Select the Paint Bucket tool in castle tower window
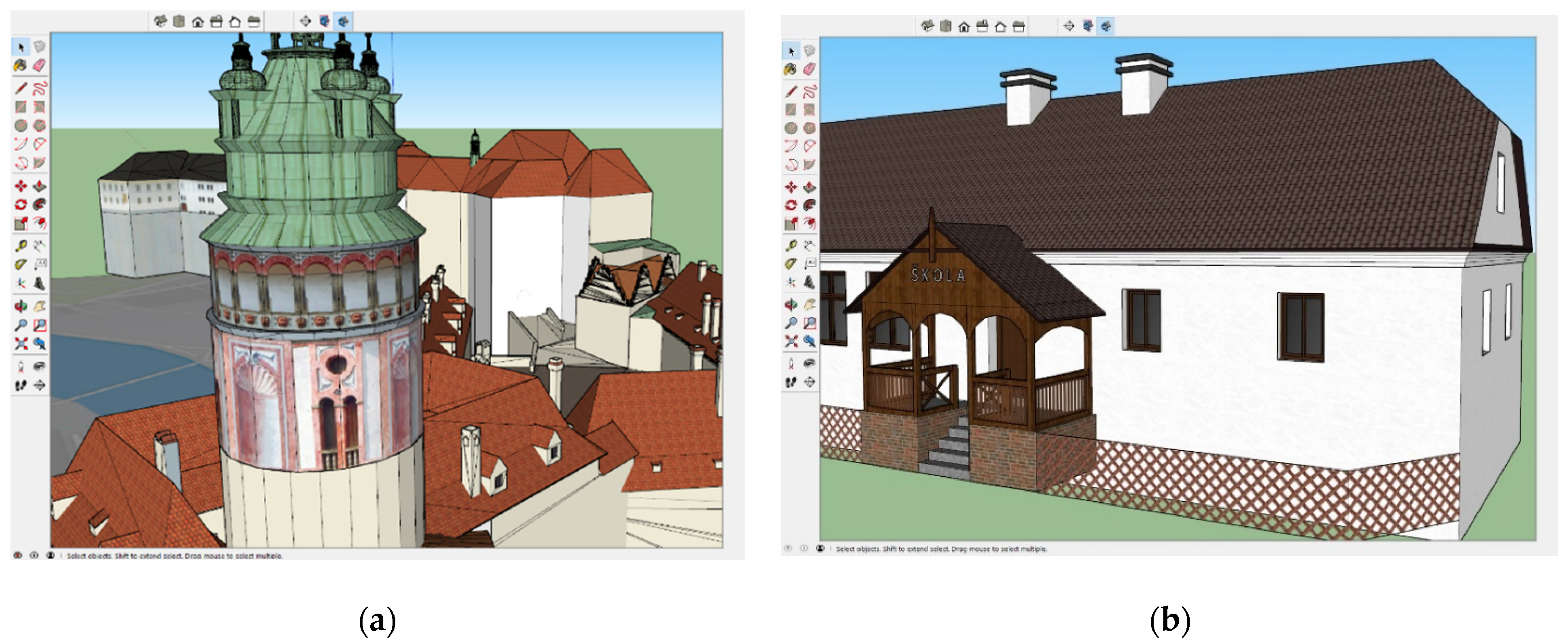 tap(20, 65)
